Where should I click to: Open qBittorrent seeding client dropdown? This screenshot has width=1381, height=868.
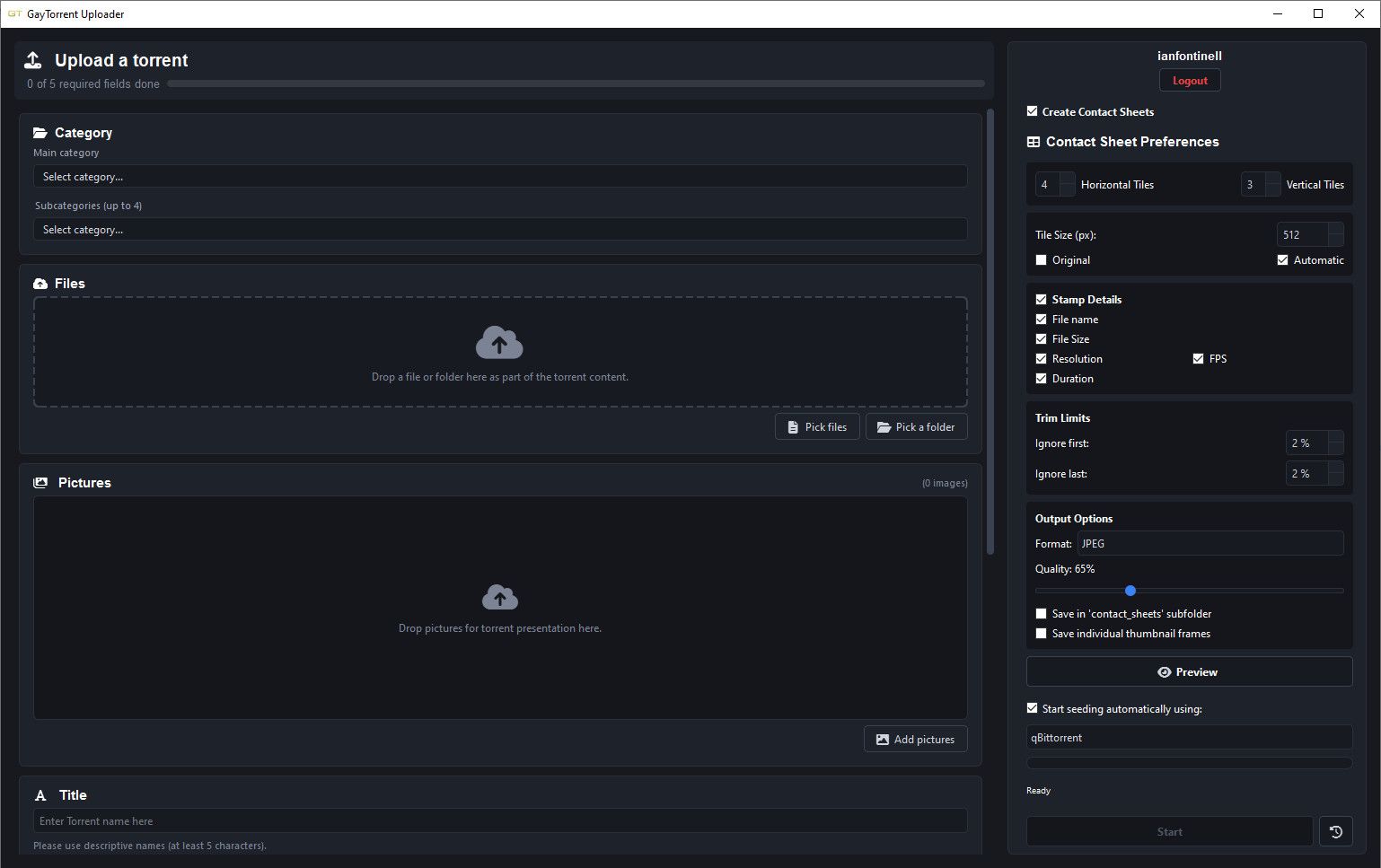1190,738
